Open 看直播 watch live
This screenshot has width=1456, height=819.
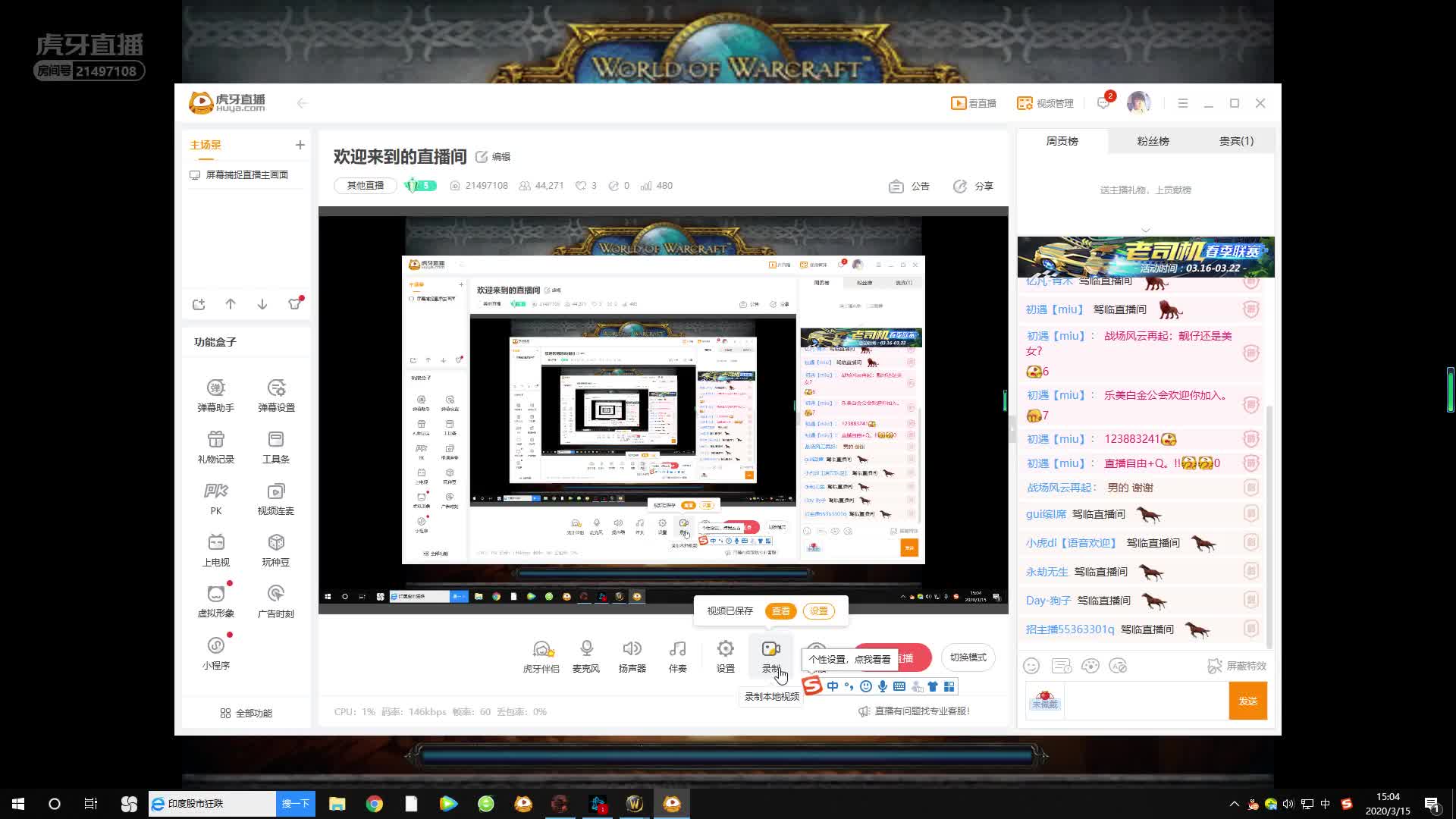tap(974, 103)
